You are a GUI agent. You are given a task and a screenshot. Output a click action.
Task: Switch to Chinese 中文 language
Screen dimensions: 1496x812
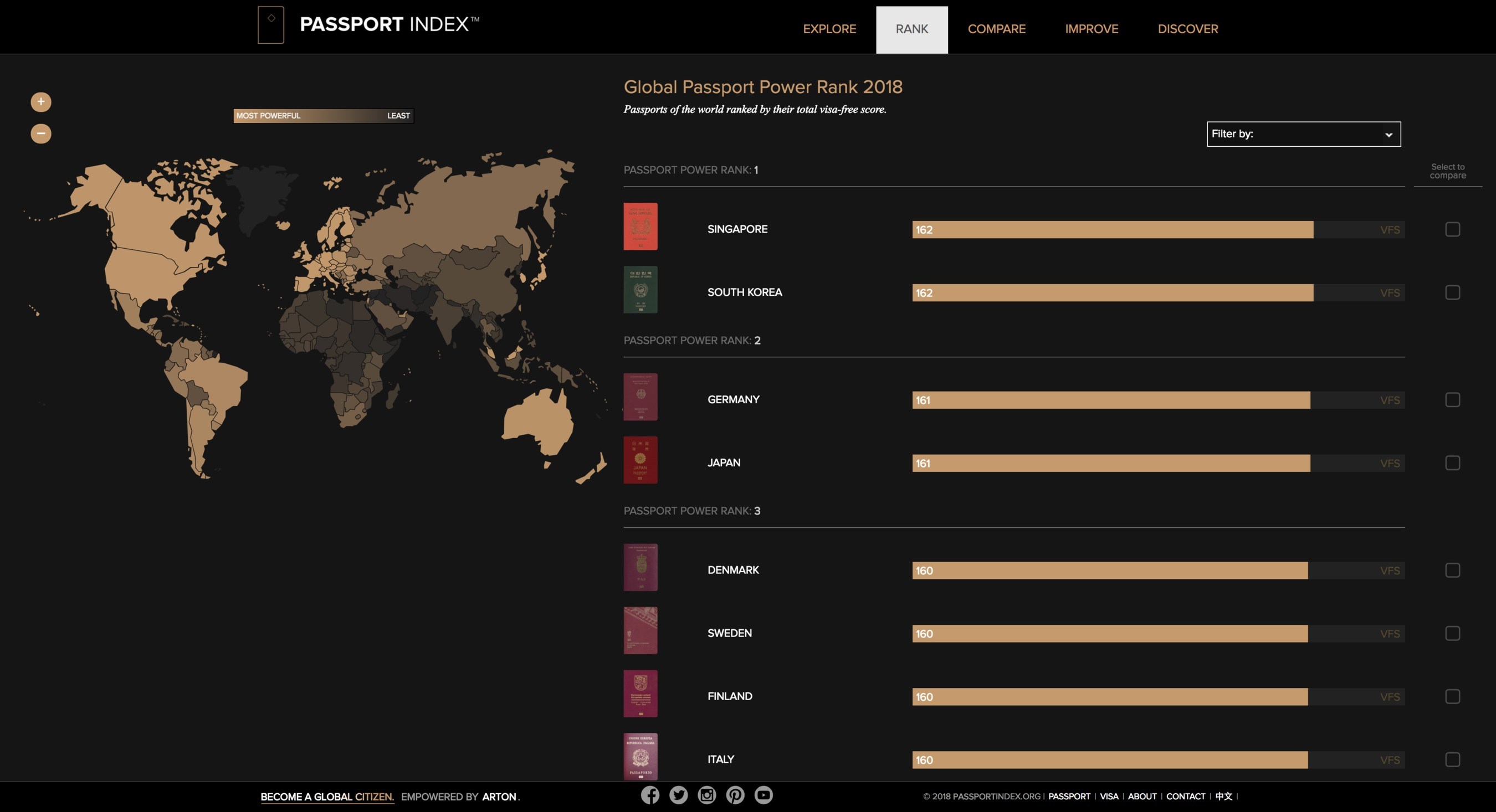click(x=1223, y=796)
